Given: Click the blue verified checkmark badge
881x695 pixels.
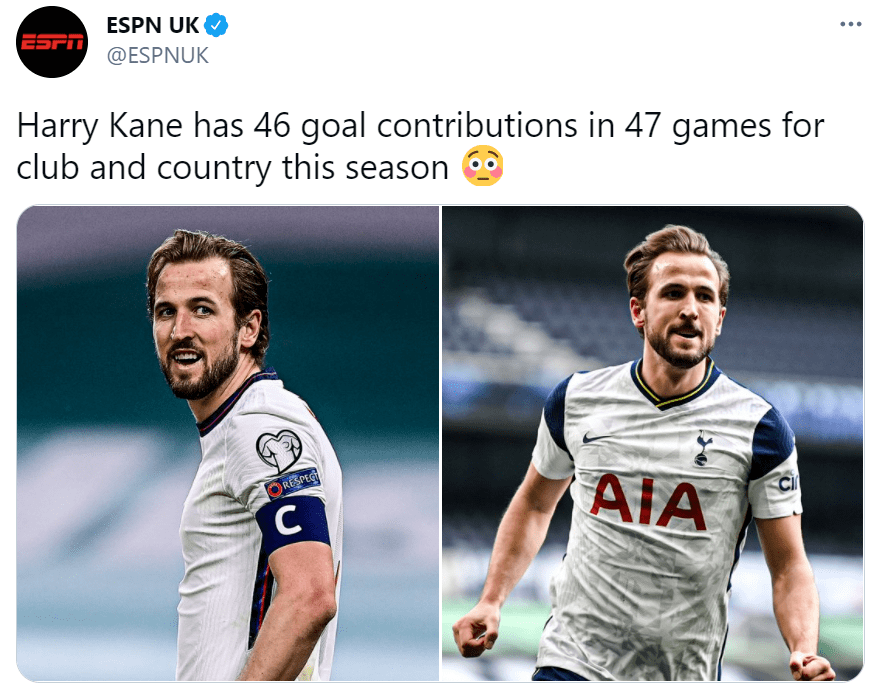Looking at the screenshot, I should point(216,26).
